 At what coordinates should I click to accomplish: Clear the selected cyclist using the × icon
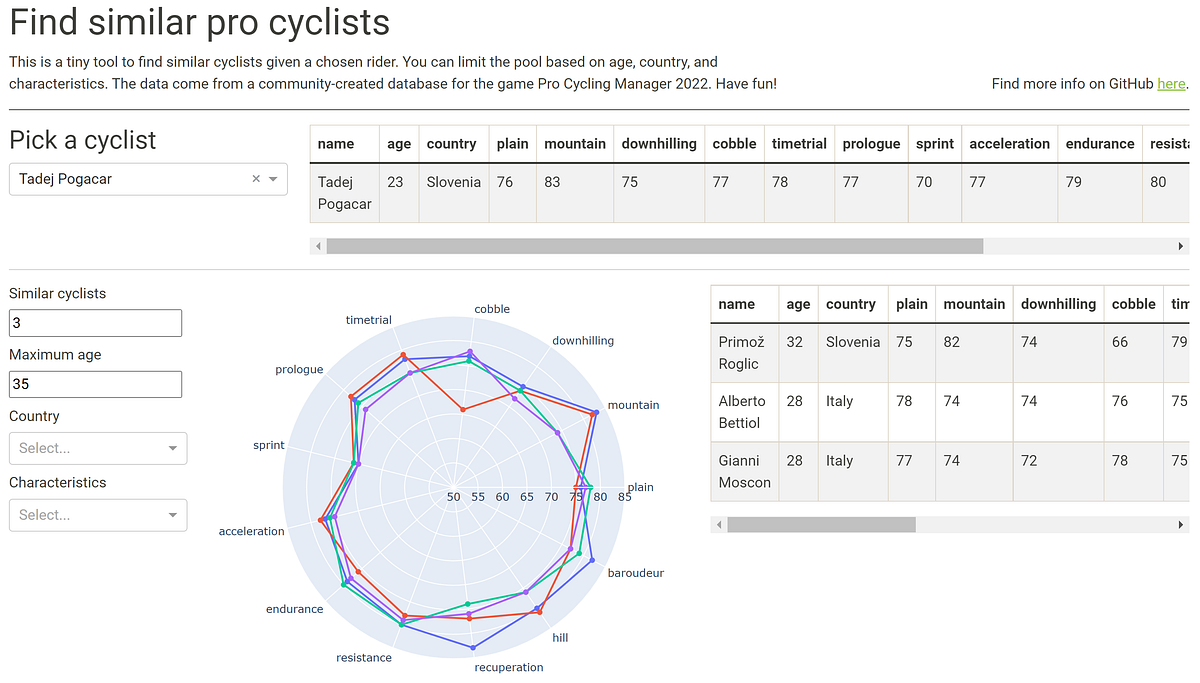pos(255,179)
